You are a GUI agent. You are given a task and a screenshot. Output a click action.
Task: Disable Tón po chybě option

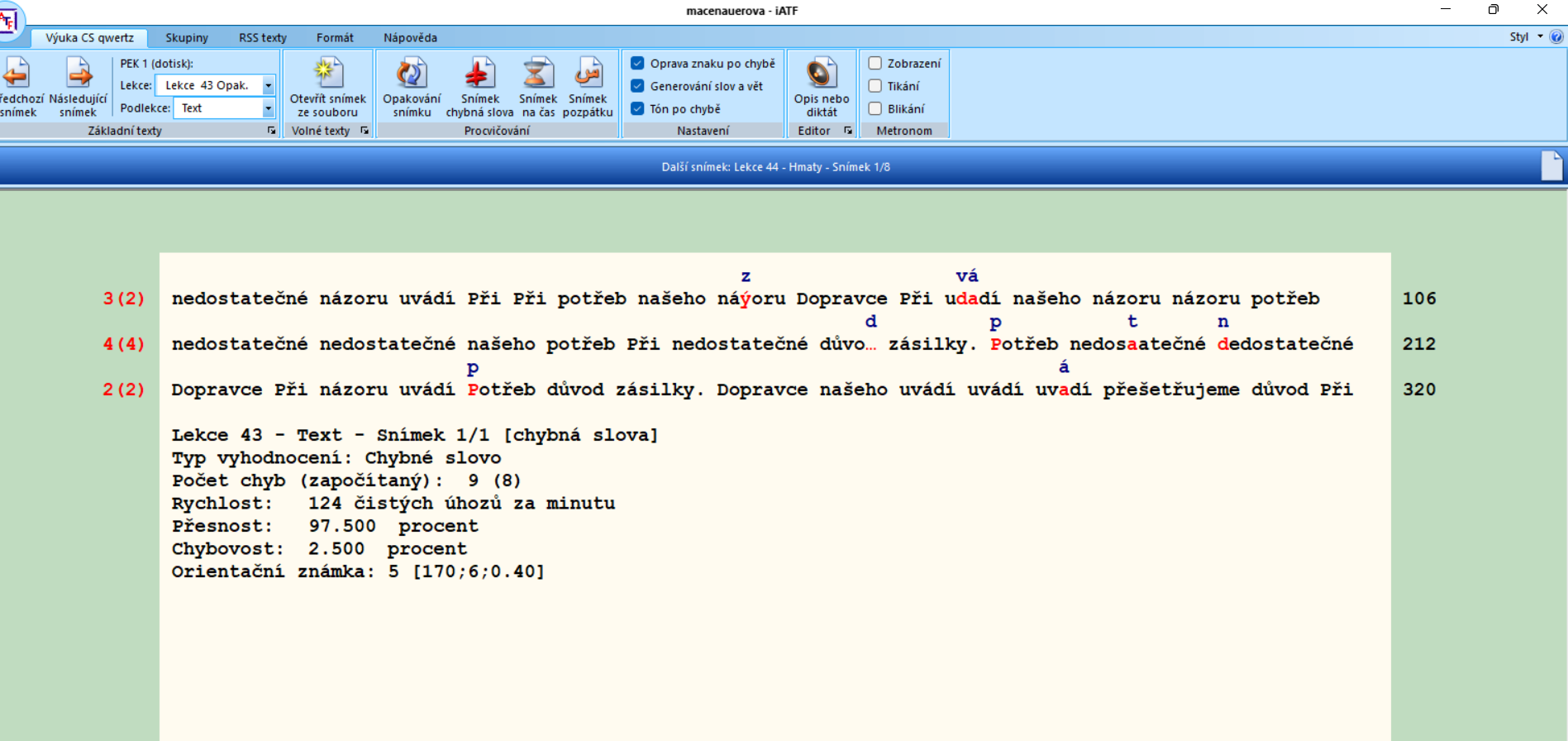(637, 109)
